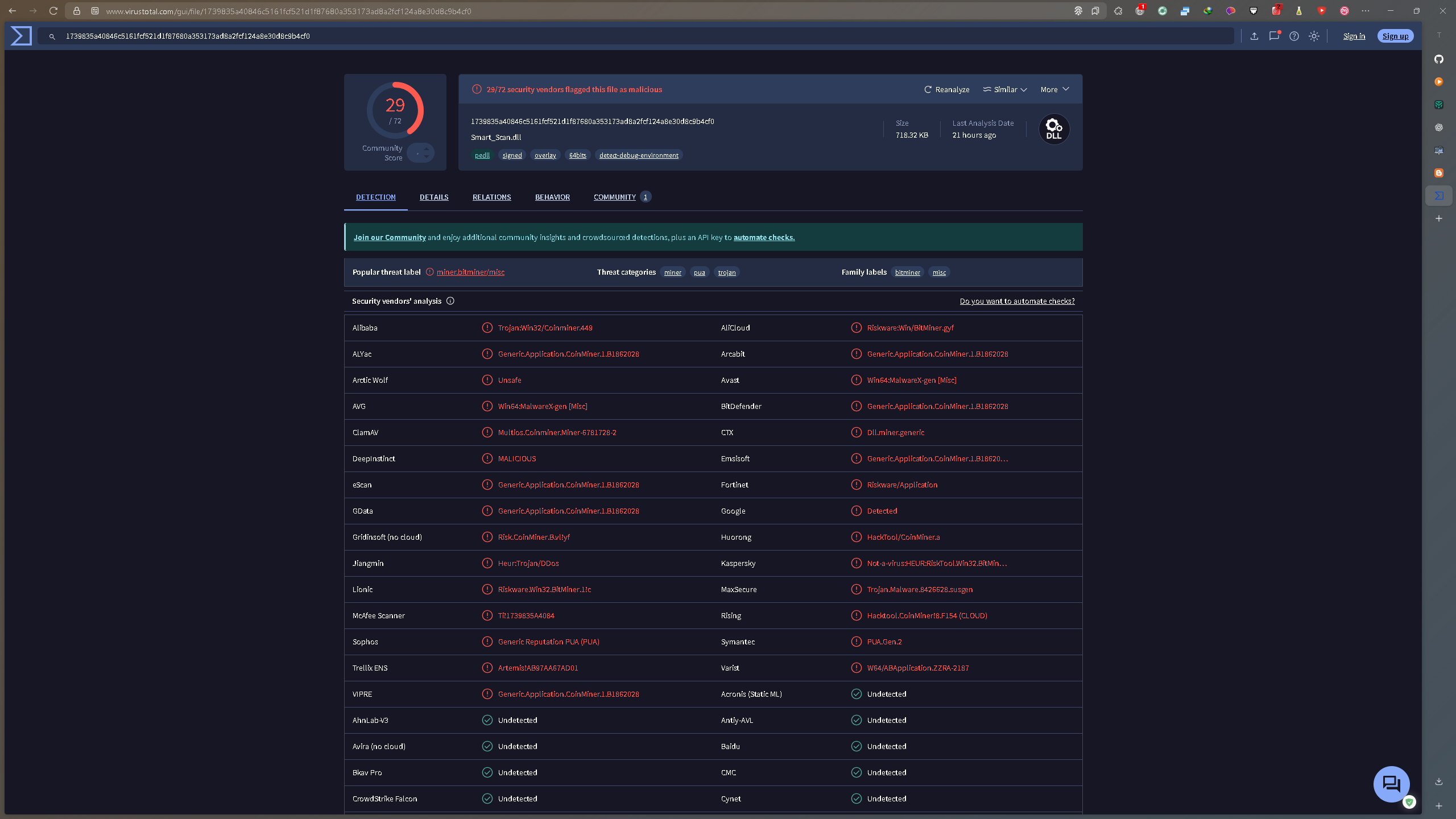Vote community score down arrow

tap(427, 156)
